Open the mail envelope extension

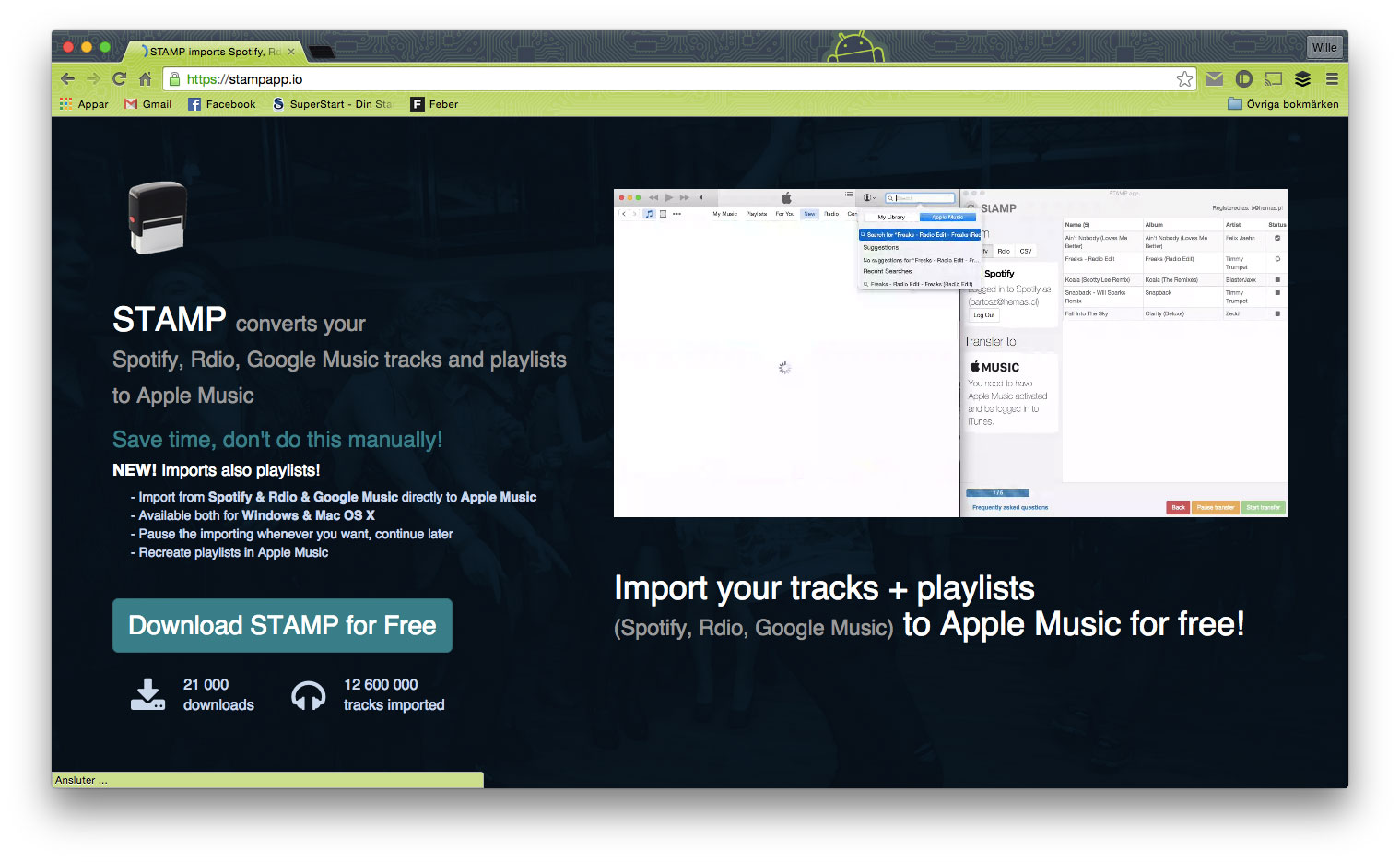(1215, 79)
